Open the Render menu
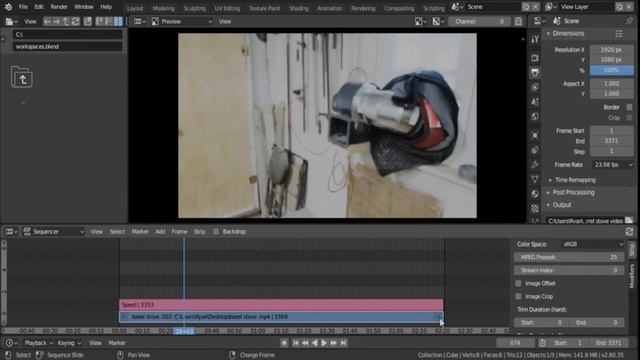 click(59, 7)
